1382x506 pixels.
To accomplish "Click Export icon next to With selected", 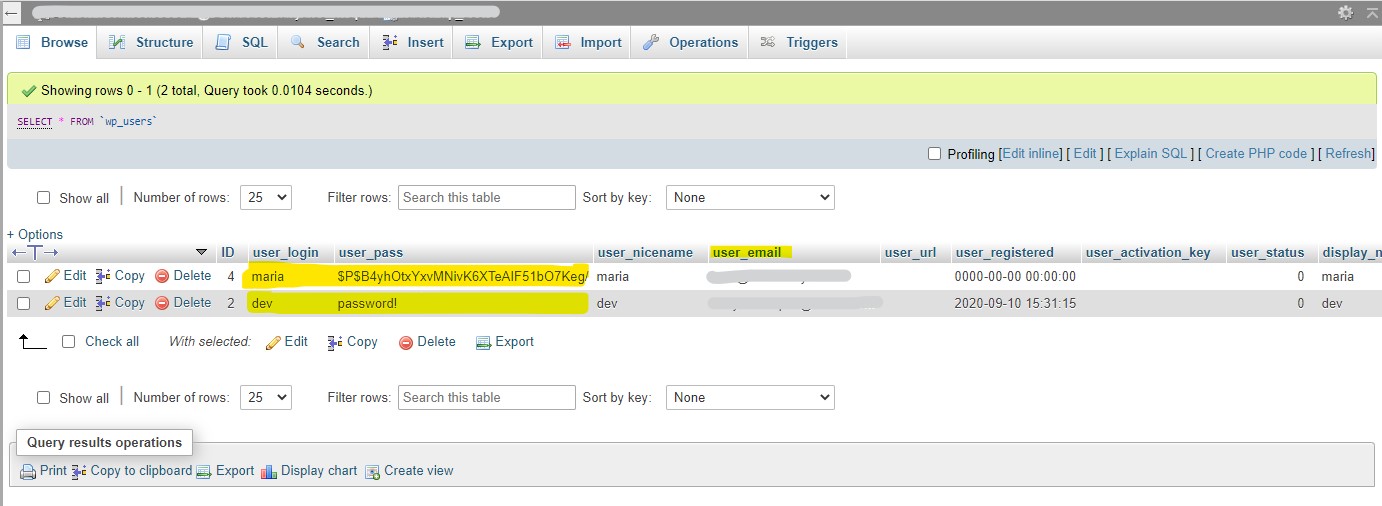I will click(x=484, y=342).
